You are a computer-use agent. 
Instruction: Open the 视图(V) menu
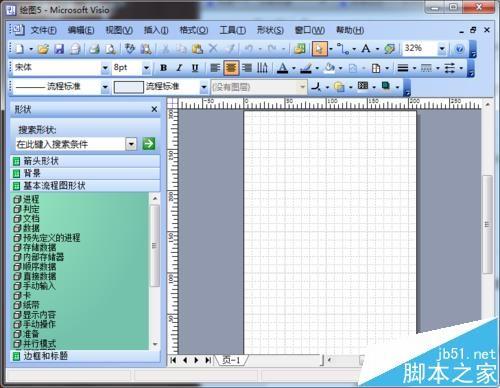point(119,30)
